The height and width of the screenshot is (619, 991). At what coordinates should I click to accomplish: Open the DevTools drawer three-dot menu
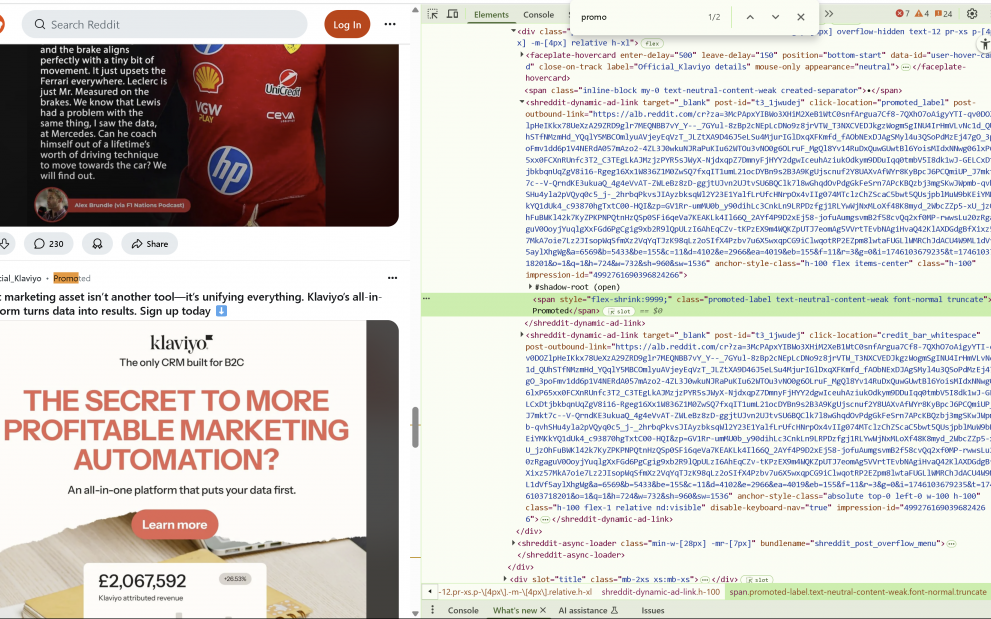coord(432,610)
